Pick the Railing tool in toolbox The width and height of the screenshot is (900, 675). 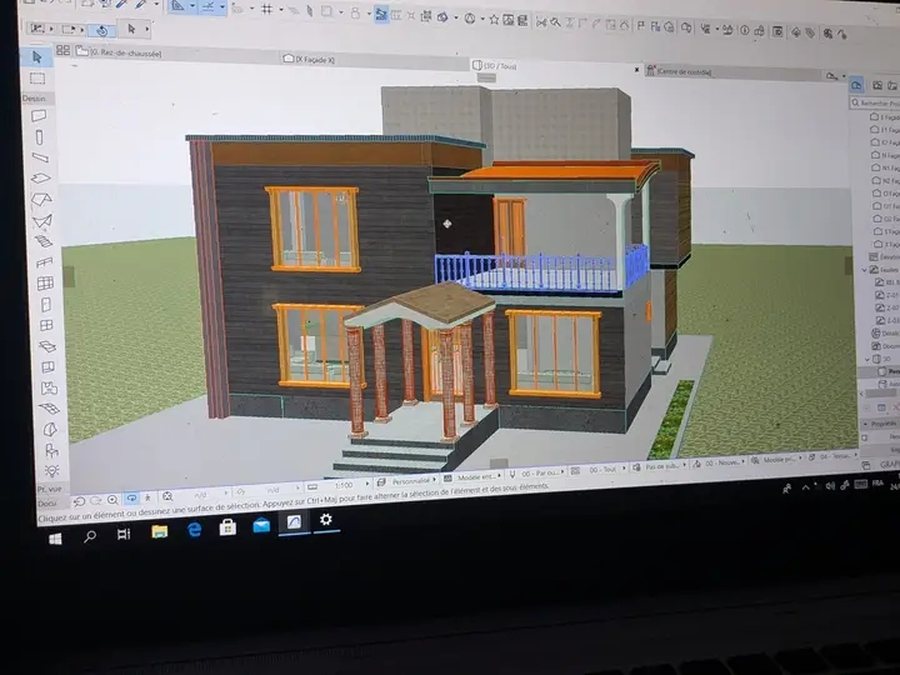(44, 263)
